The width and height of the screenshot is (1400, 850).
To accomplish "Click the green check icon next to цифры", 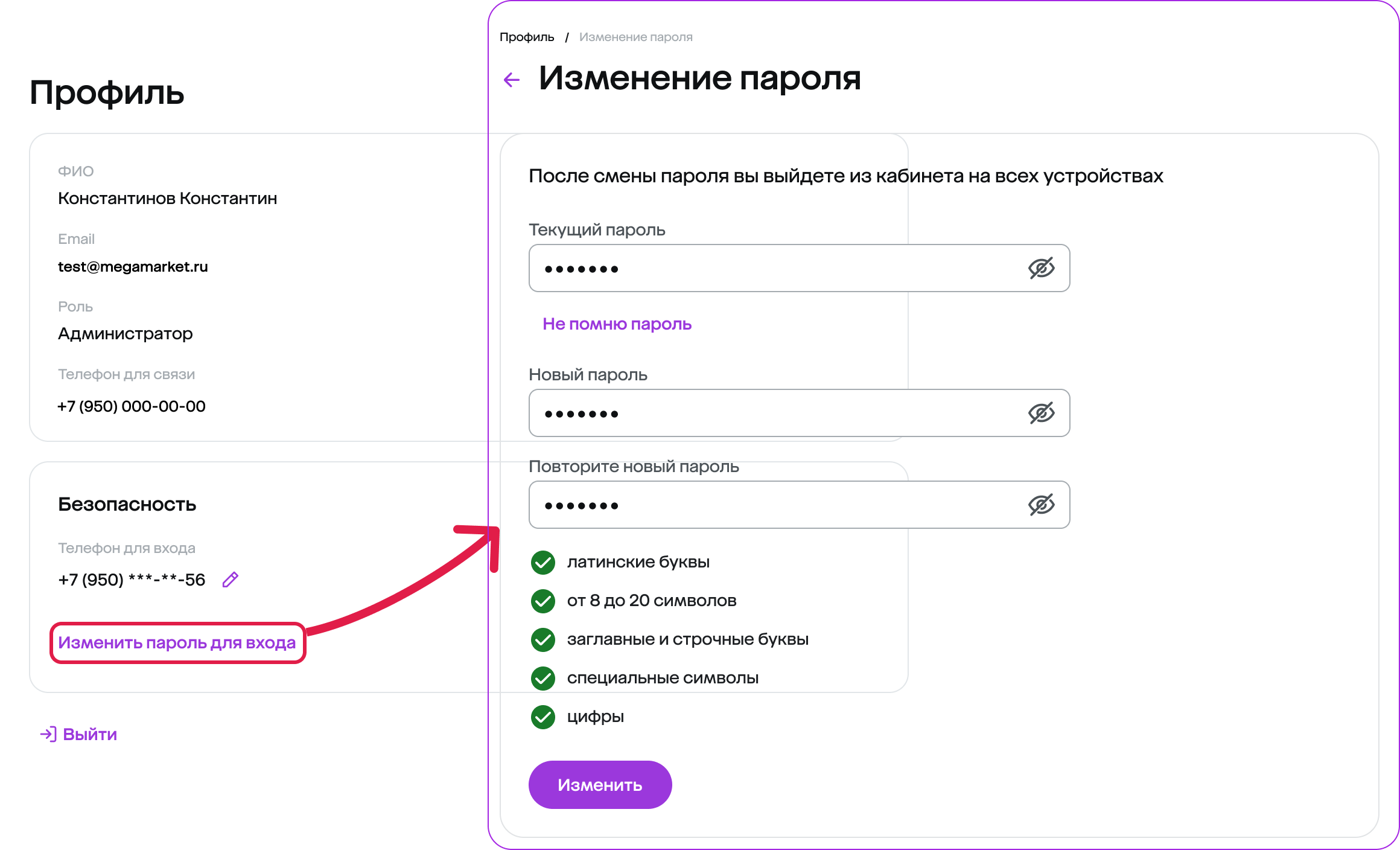I will [x=543, y=717].
